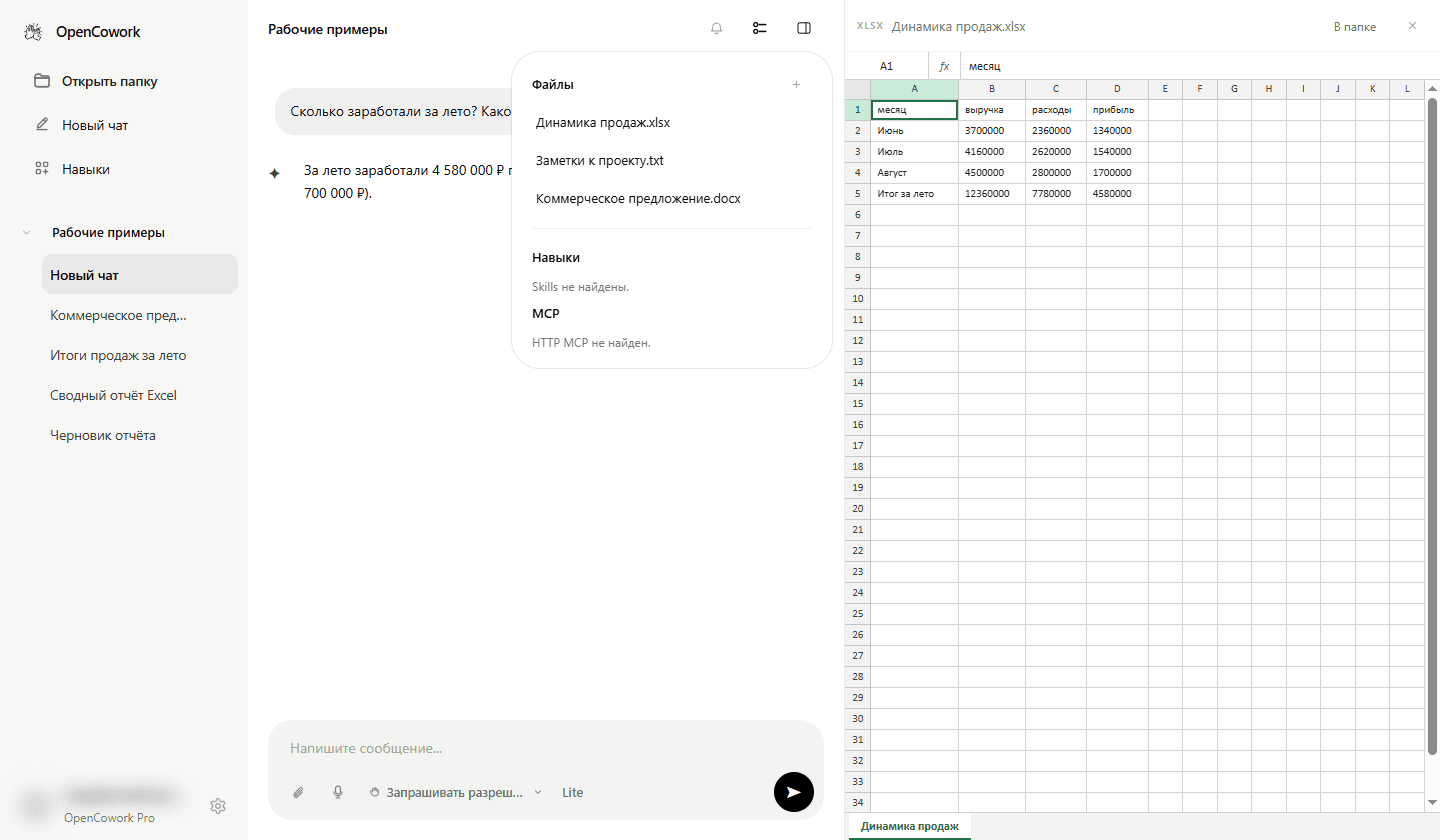The image size is (1440, 840).
Task: Toggle the files and skills list icon
Action: [760, 29]
